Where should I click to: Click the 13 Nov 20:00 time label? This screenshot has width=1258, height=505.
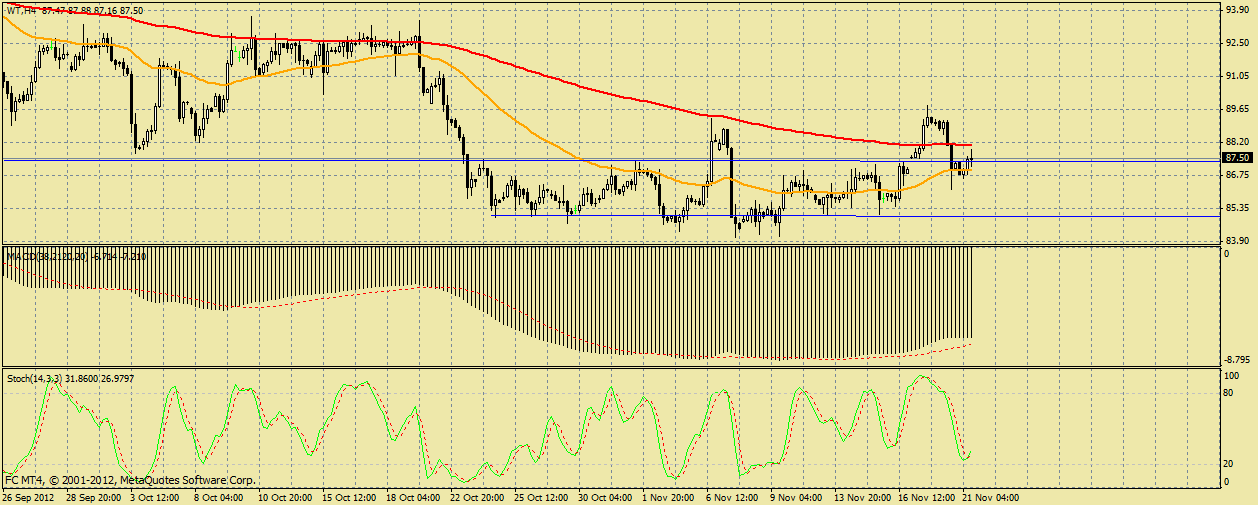coord(862,497)
